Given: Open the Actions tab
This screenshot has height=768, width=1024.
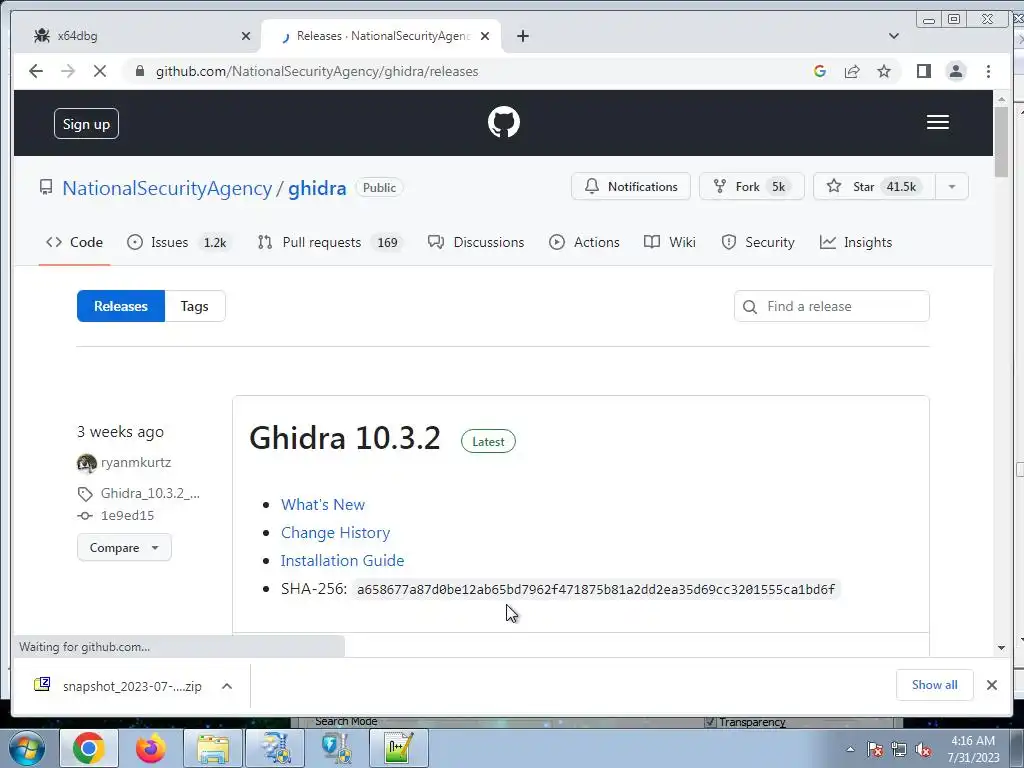Looking at the screenshot, I should 584,242.
